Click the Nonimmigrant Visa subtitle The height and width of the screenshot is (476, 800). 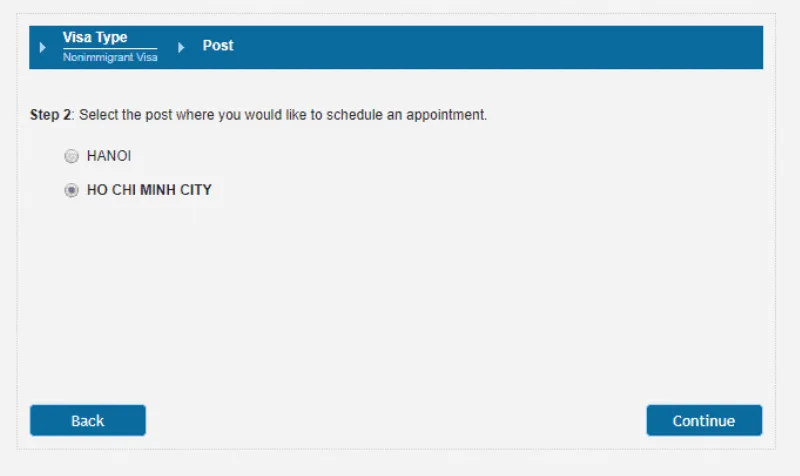pyautogui.click(x=110, y=58)
